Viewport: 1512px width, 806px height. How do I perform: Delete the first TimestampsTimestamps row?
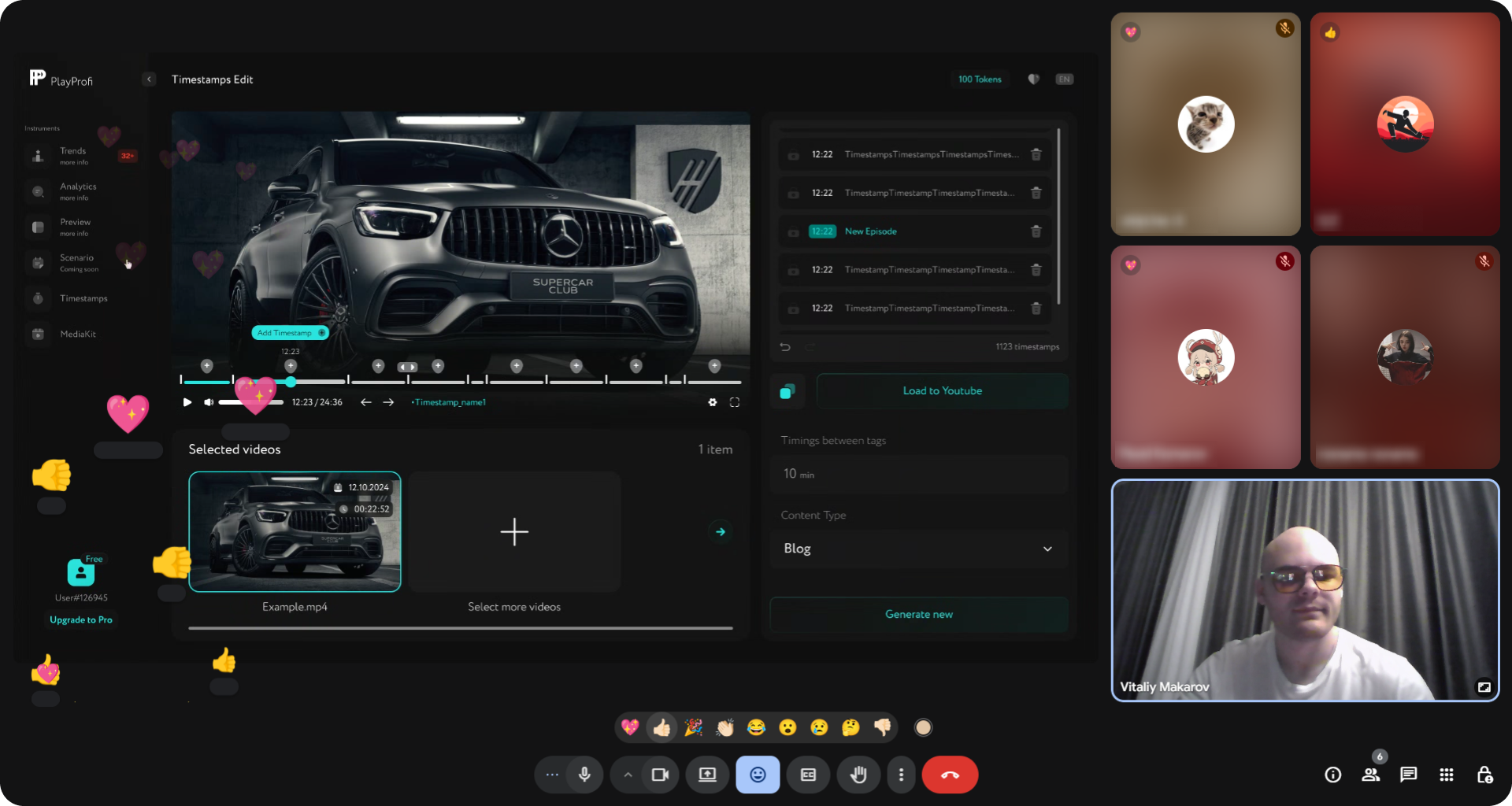click(x=1036, y=154)
